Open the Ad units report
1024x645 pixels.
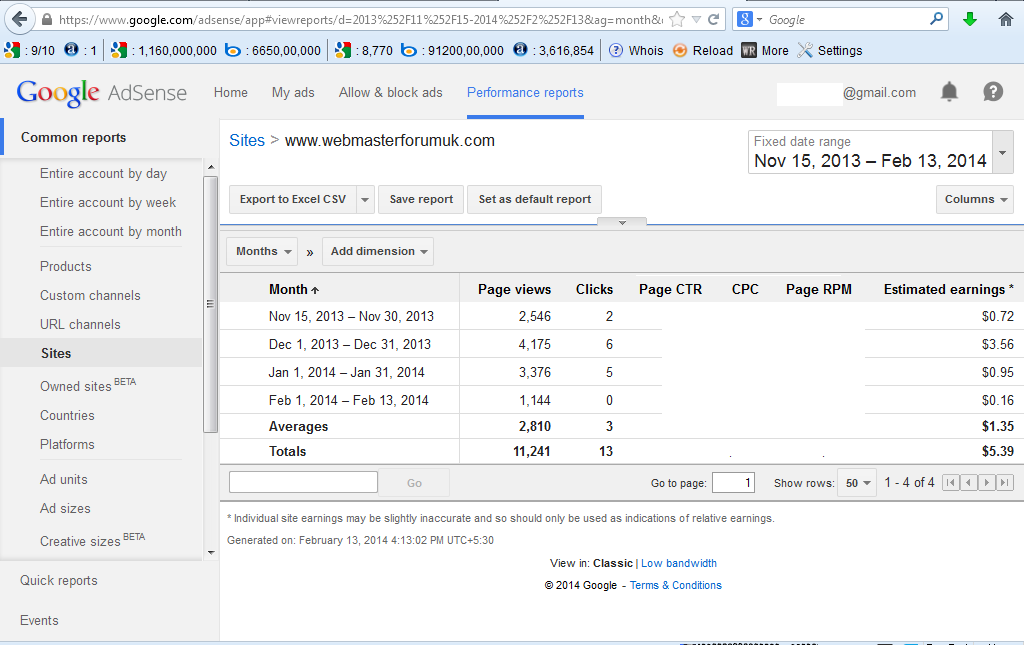63,479
